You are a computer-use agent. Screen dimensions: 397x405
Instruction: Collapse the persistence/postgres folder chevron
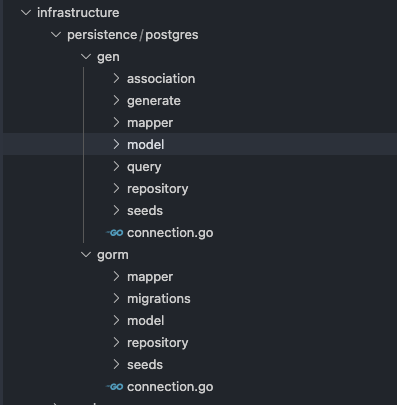[56, 35]
